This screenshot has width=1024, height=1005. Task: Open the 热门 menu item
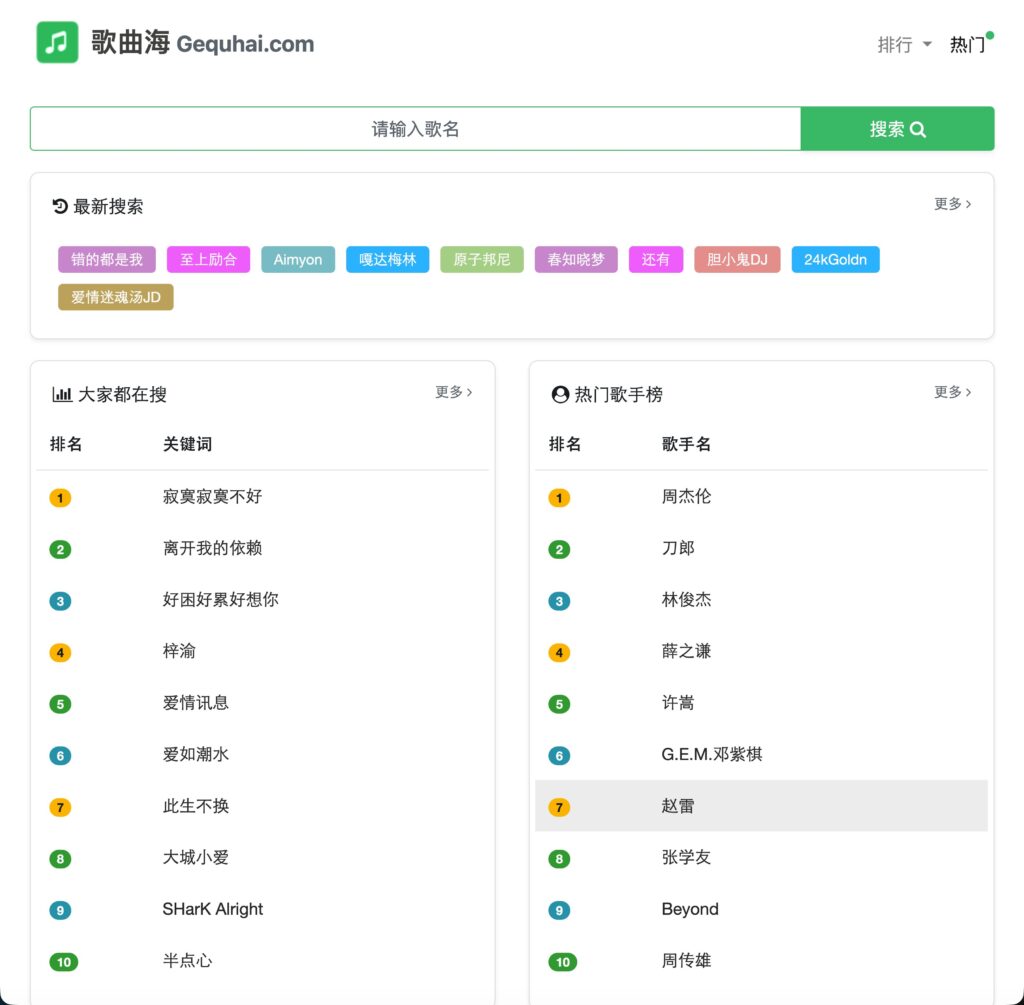click(x=968, y=44)
